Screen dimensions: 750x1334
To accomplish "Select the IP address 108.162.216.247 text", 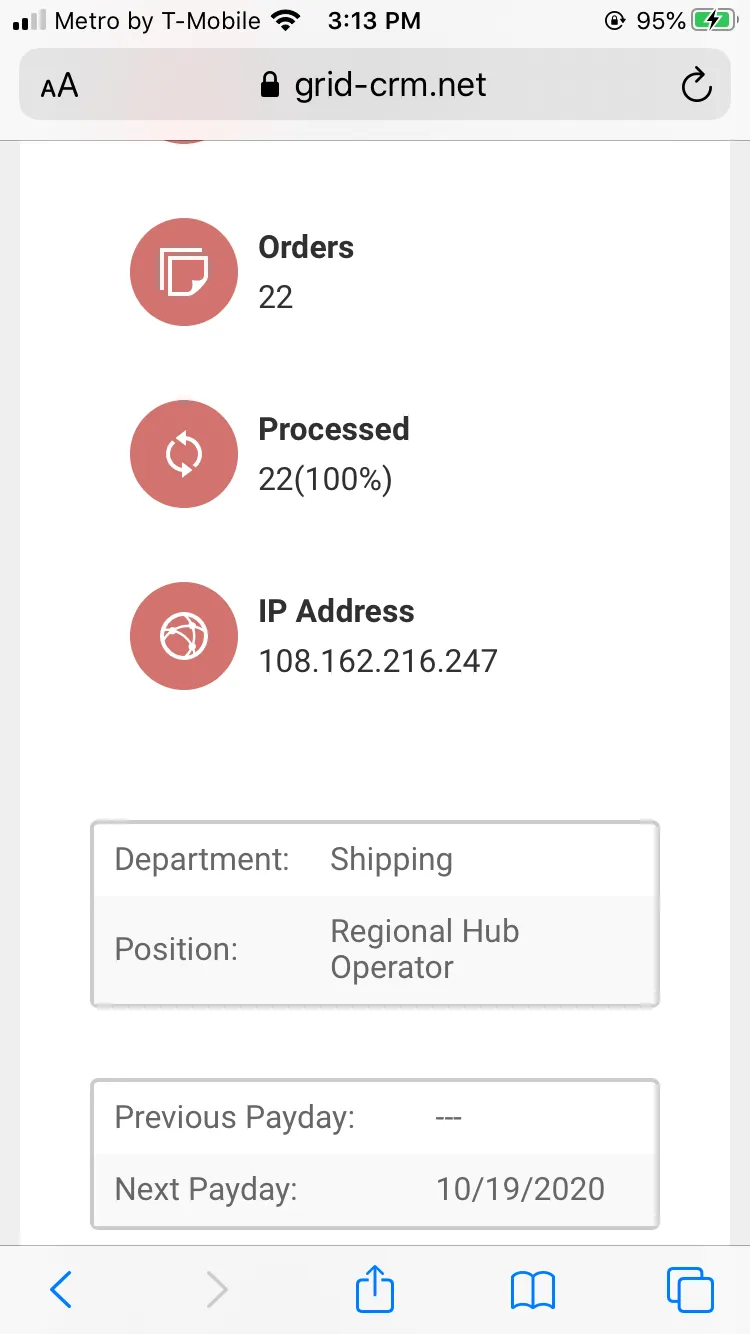I will 378,661.
